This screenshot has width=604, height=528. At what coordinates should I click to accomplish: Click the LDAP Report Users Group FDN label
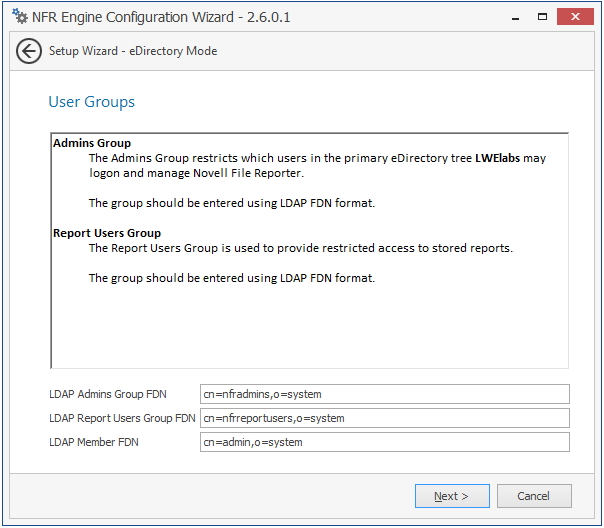point(122,418)
